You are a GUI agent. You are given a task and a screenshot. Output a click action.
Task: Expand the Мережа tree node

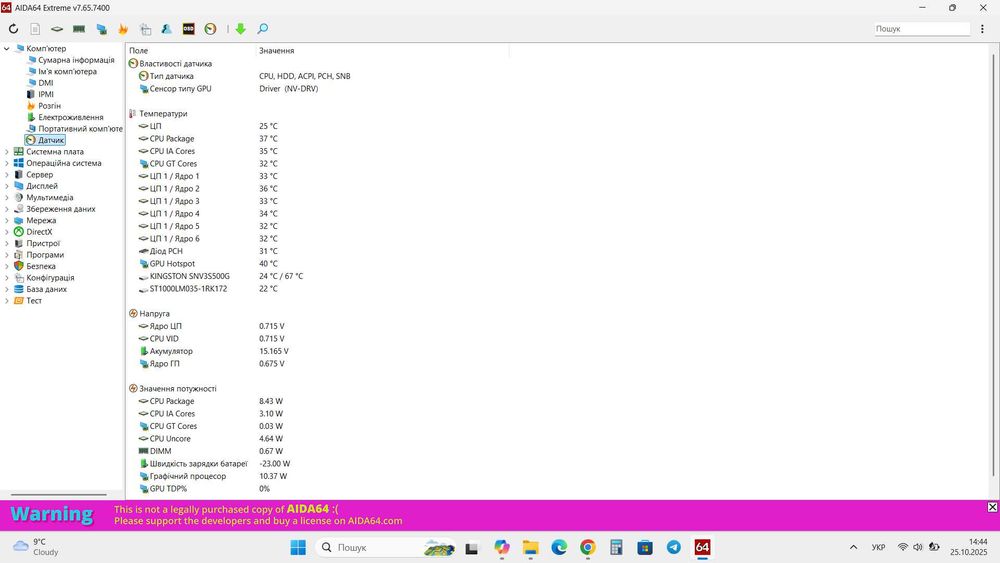pyautogui.click(x=6, y=221)
